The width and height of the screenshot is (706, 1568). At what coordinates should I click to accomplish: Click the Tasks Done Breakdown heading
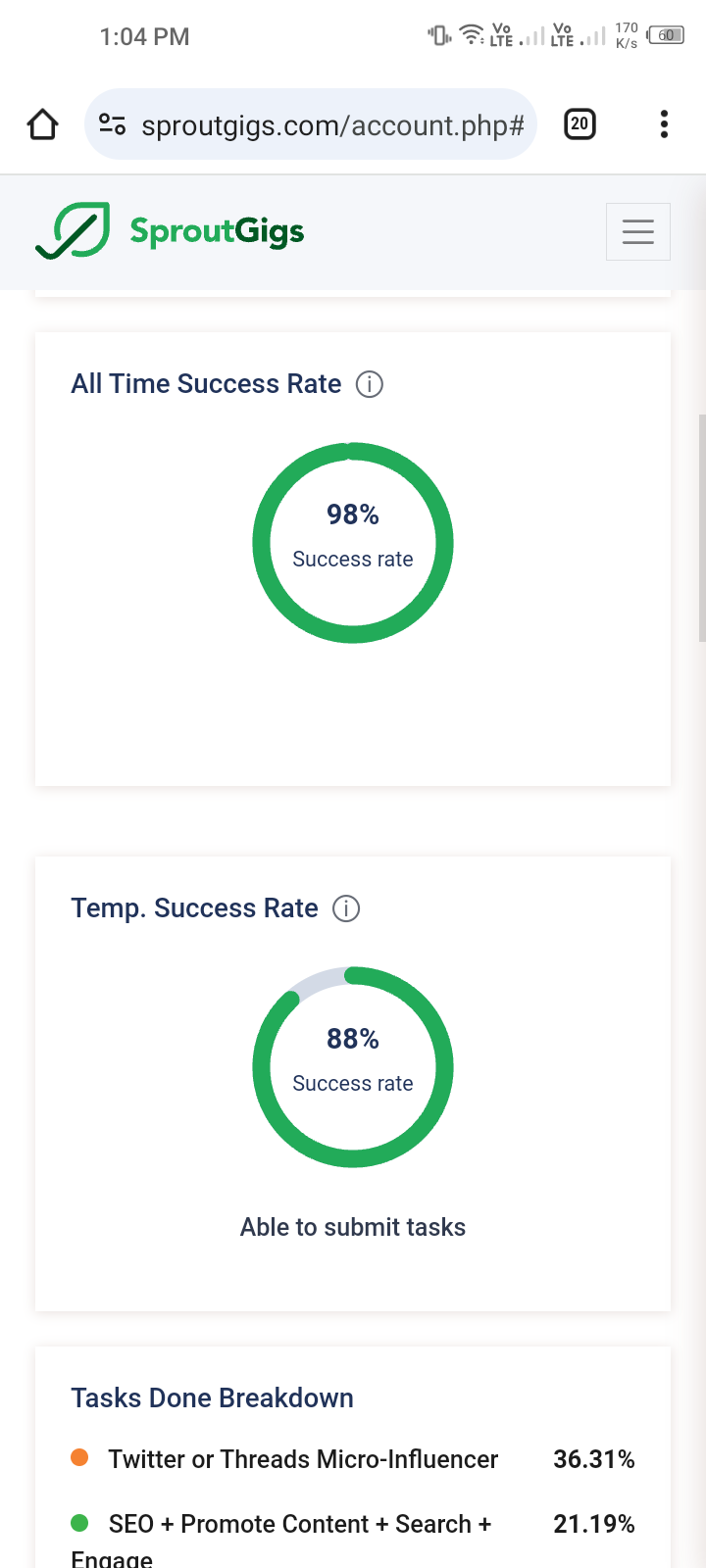[x=212, y=1398]
